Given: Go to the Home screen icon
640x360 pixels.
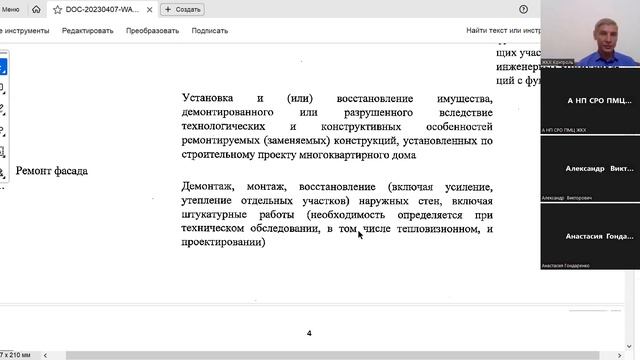Looking at the screenshot, I should click(x=36, y=9).
